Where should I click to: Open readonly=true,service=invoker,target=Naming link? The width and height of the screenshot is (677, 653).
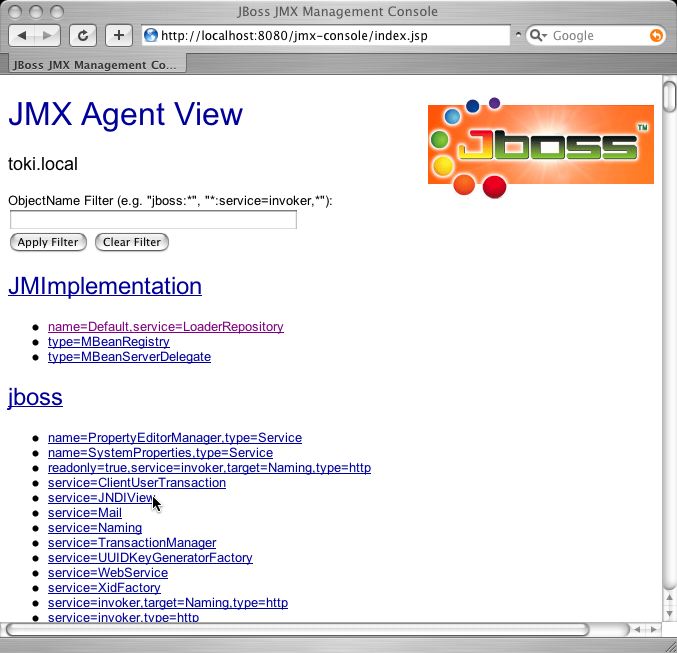click(209, 468)
